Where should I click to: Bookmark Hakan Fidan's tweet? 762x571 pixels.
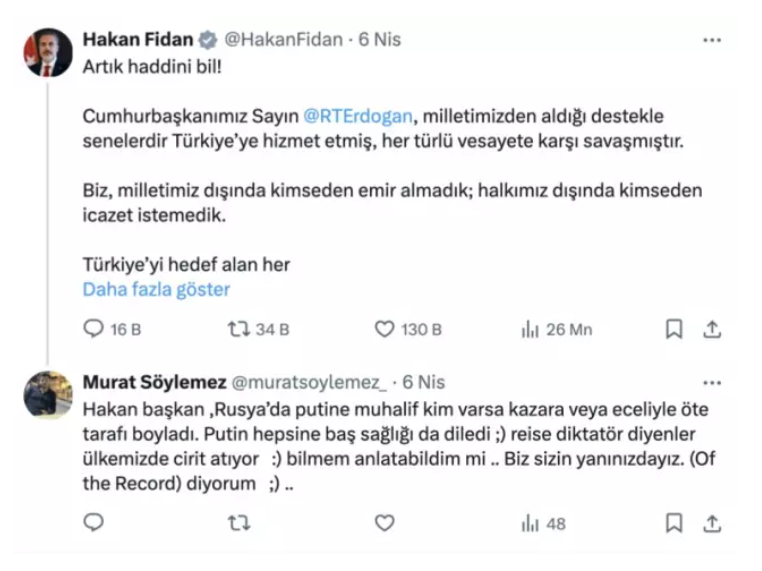(x=674, y=329)
